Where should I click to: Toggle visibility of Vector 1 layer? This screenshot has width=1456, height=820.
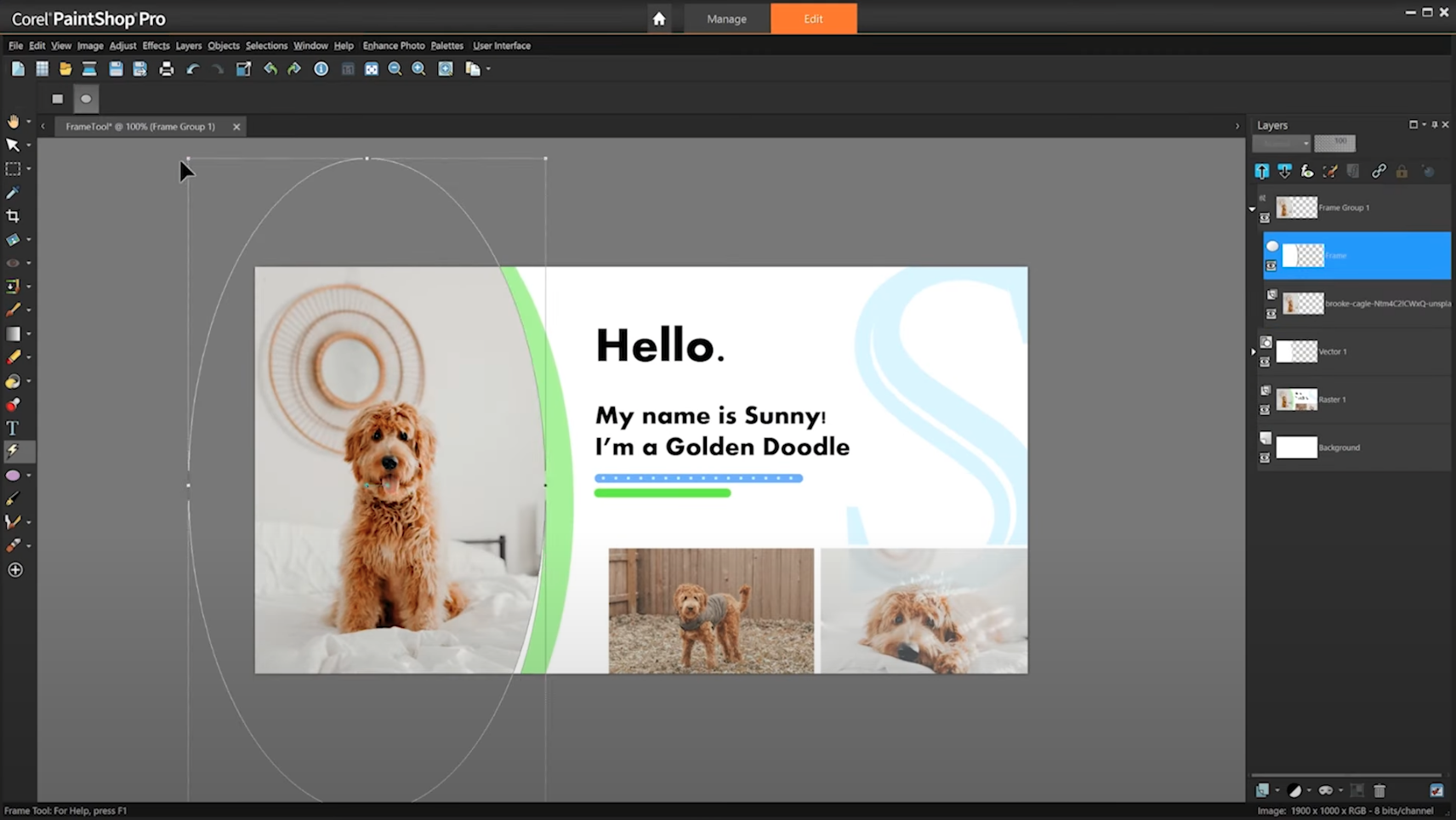click(x=1265, y=362)
